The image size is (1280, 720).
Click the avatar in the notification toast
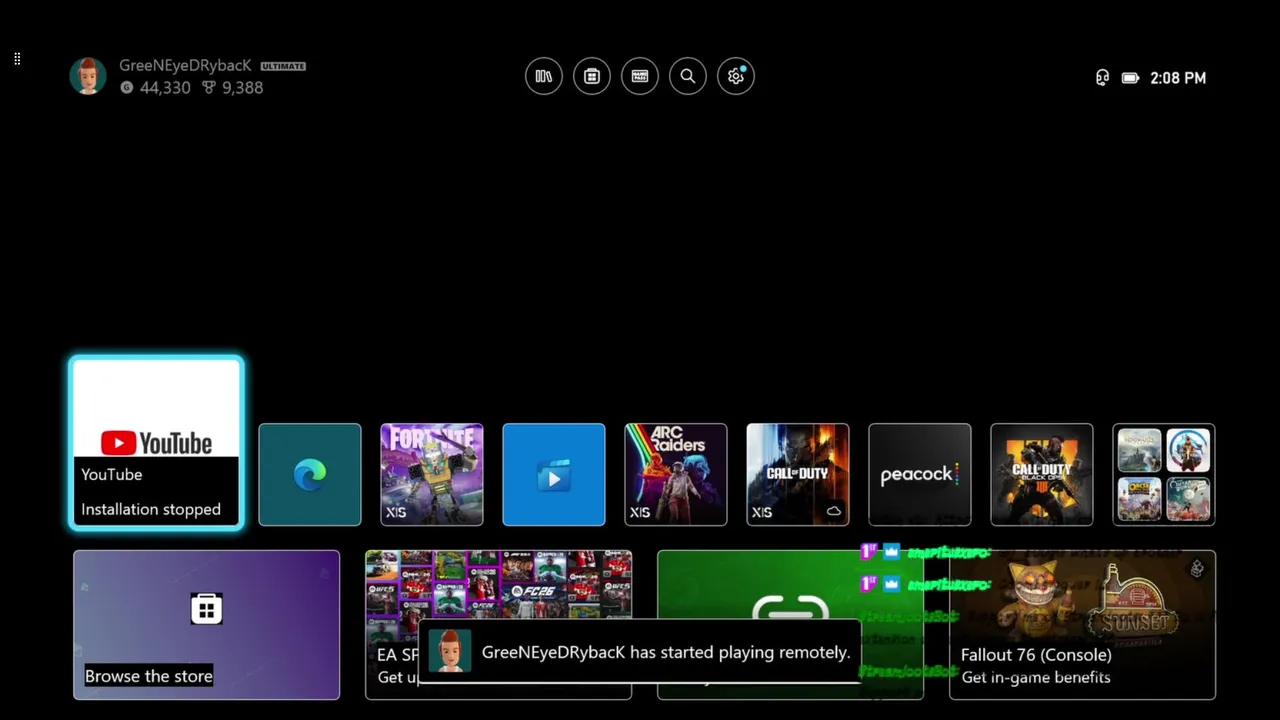pyautogui.click(x=449, y=652)
